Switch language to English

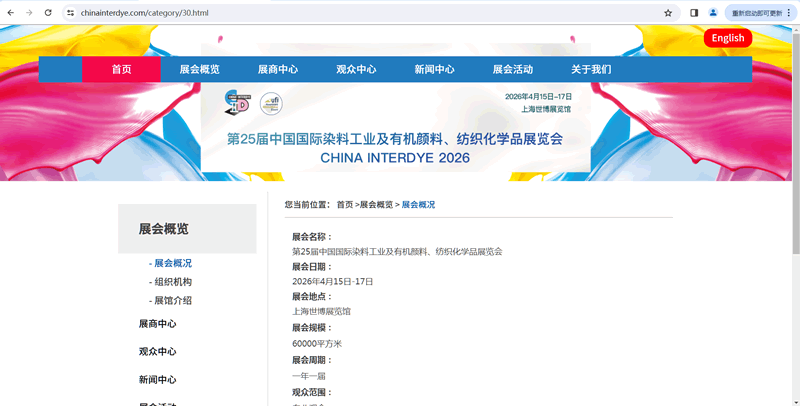(x=727, y=38)
